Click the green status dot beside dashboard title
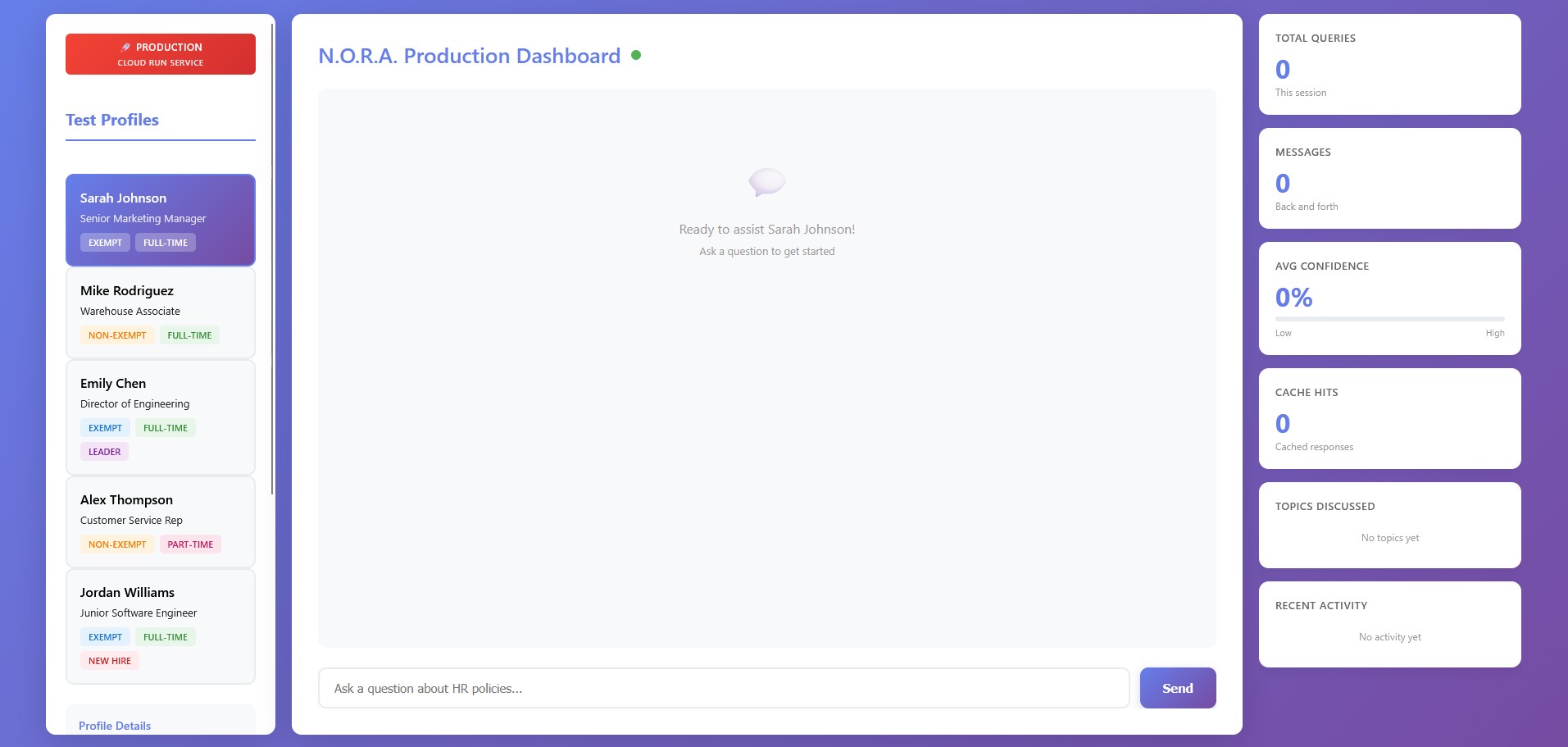Screen dimensions: 1568x747 click(635, 55)
